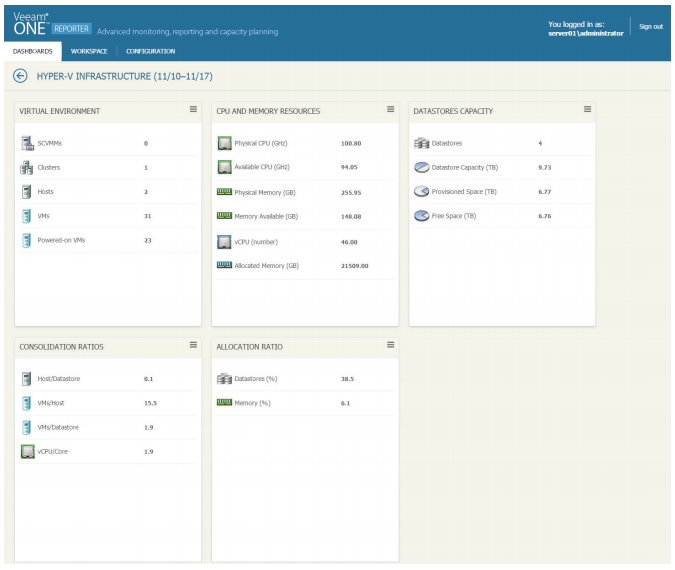Click the Powered-on VMs icon
The width and height of the screenshot is (675, 570).
tap(27, 240)
